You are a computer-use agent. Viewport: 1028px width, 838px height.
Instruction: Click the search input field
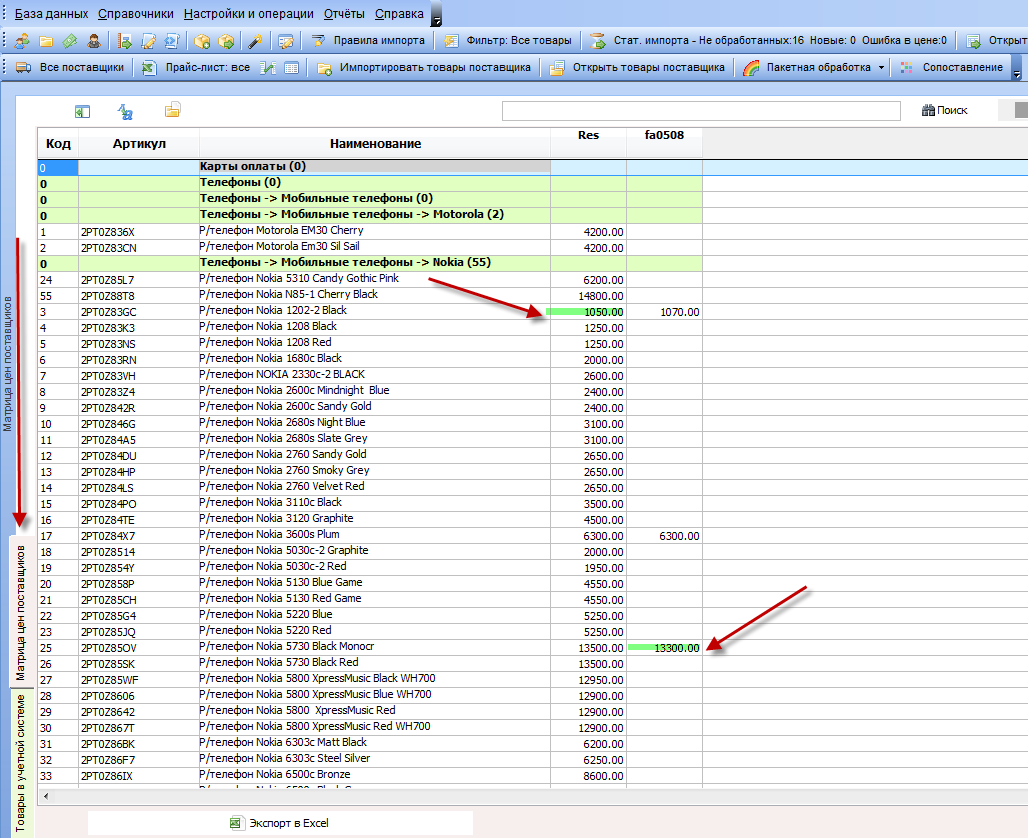[701, 111]
